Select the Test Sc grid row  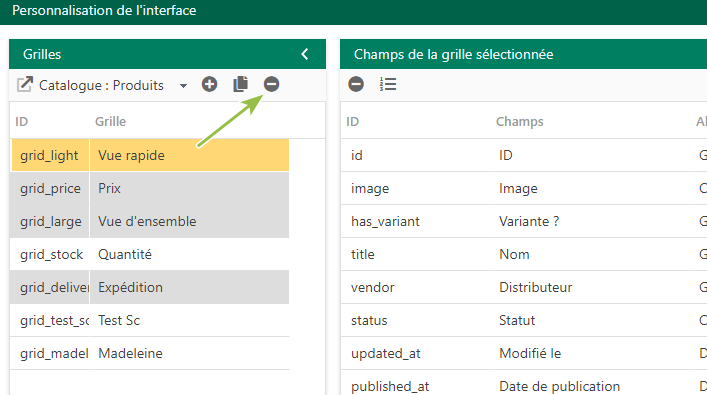(x=150, y=320)
